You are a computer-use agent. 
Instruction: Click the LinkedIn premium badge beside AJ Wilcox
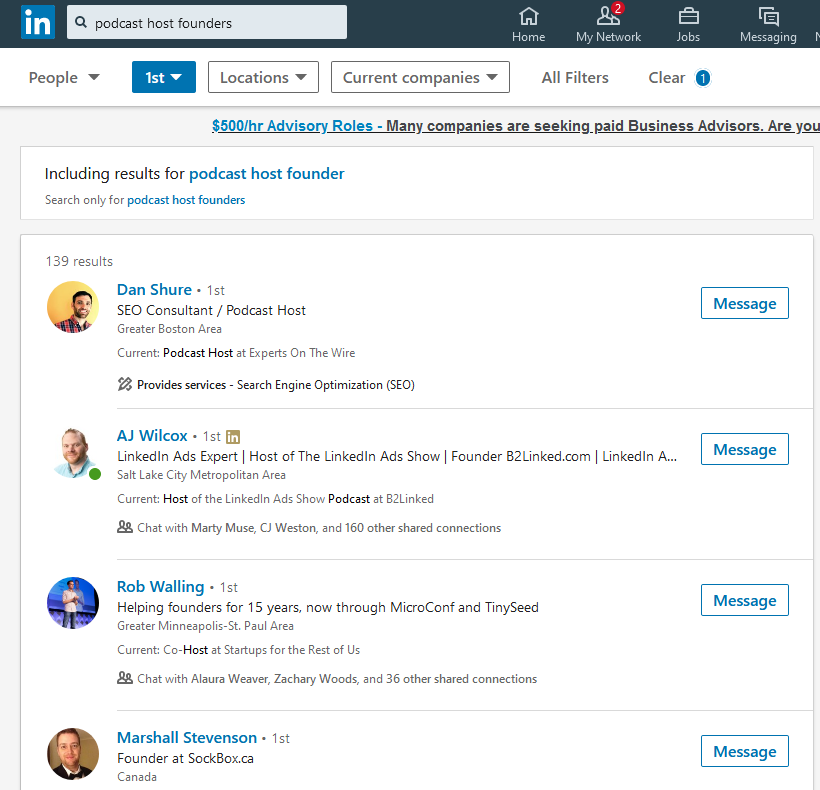[x=233, y=437]
